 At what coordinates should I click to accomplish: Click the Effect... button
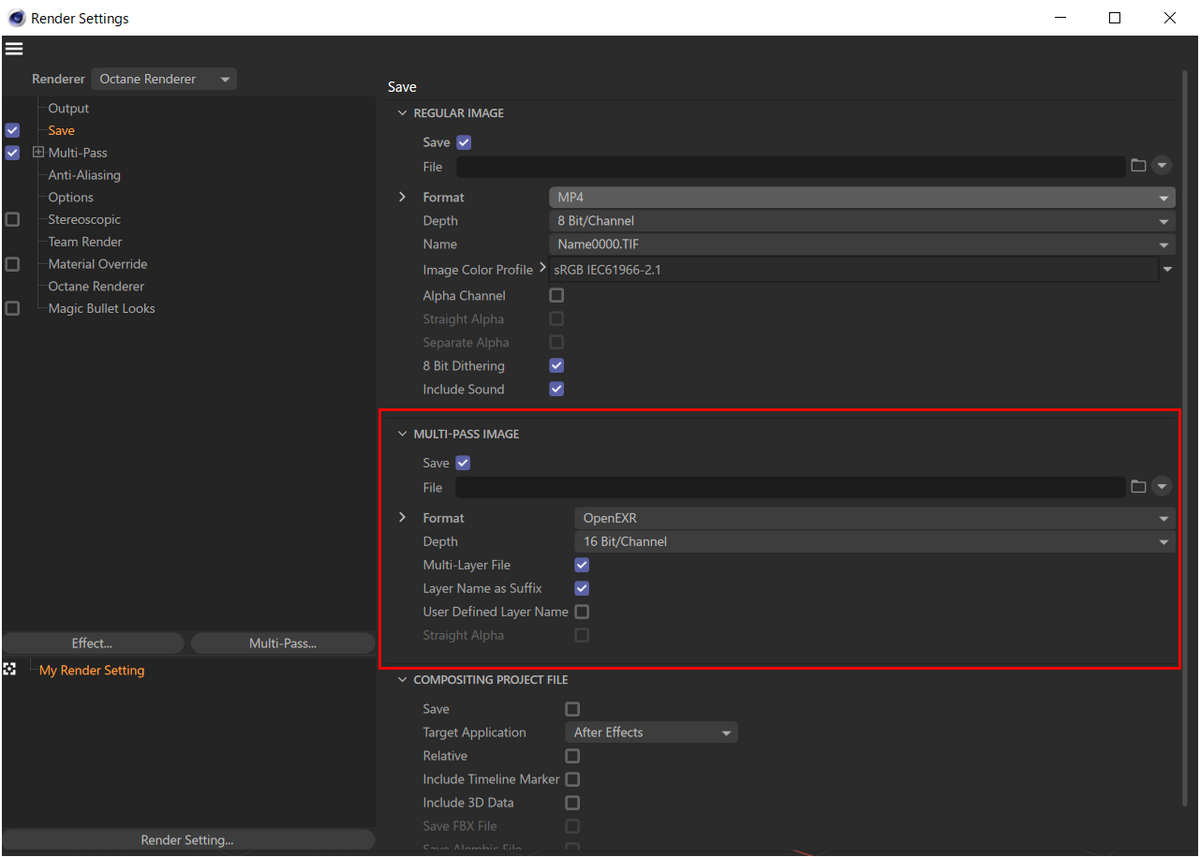click(x=92, y=642)
